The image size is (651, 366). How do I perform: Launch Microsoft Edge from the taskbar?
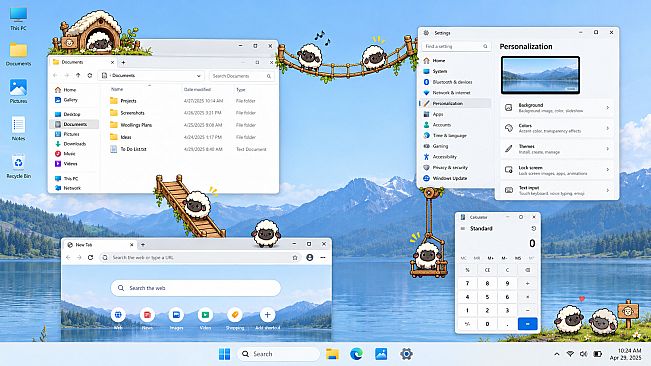356,354
